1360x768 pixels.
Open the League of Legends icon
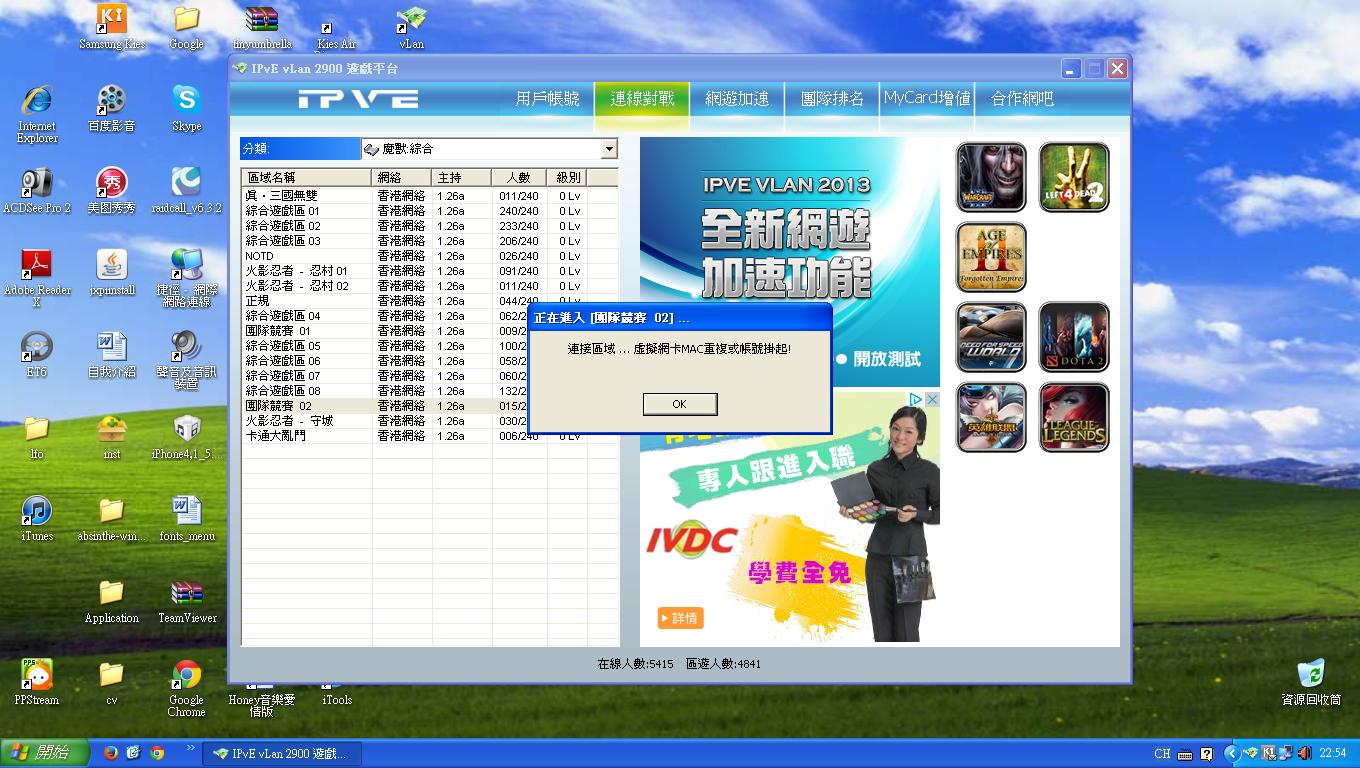pyautogui.click(x=1074, y=417)
